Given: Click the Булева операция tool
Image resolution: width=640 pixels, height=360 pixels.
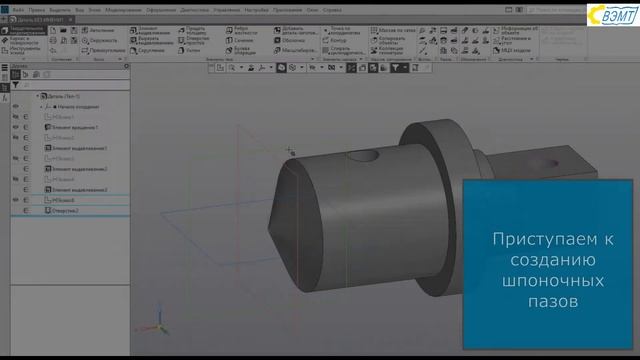Looking at the screenshot, I should 241,50.
